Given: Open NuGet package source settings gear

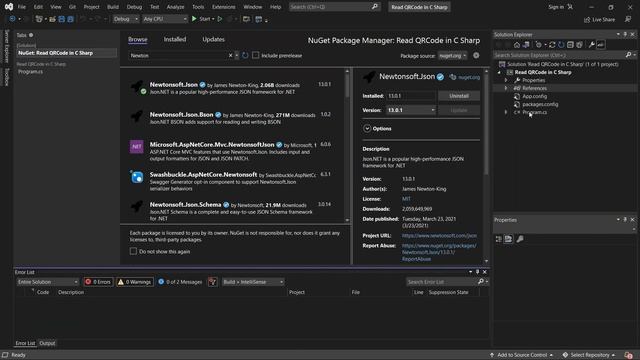Looking at the screenshot, I should (x=476, y=55).
